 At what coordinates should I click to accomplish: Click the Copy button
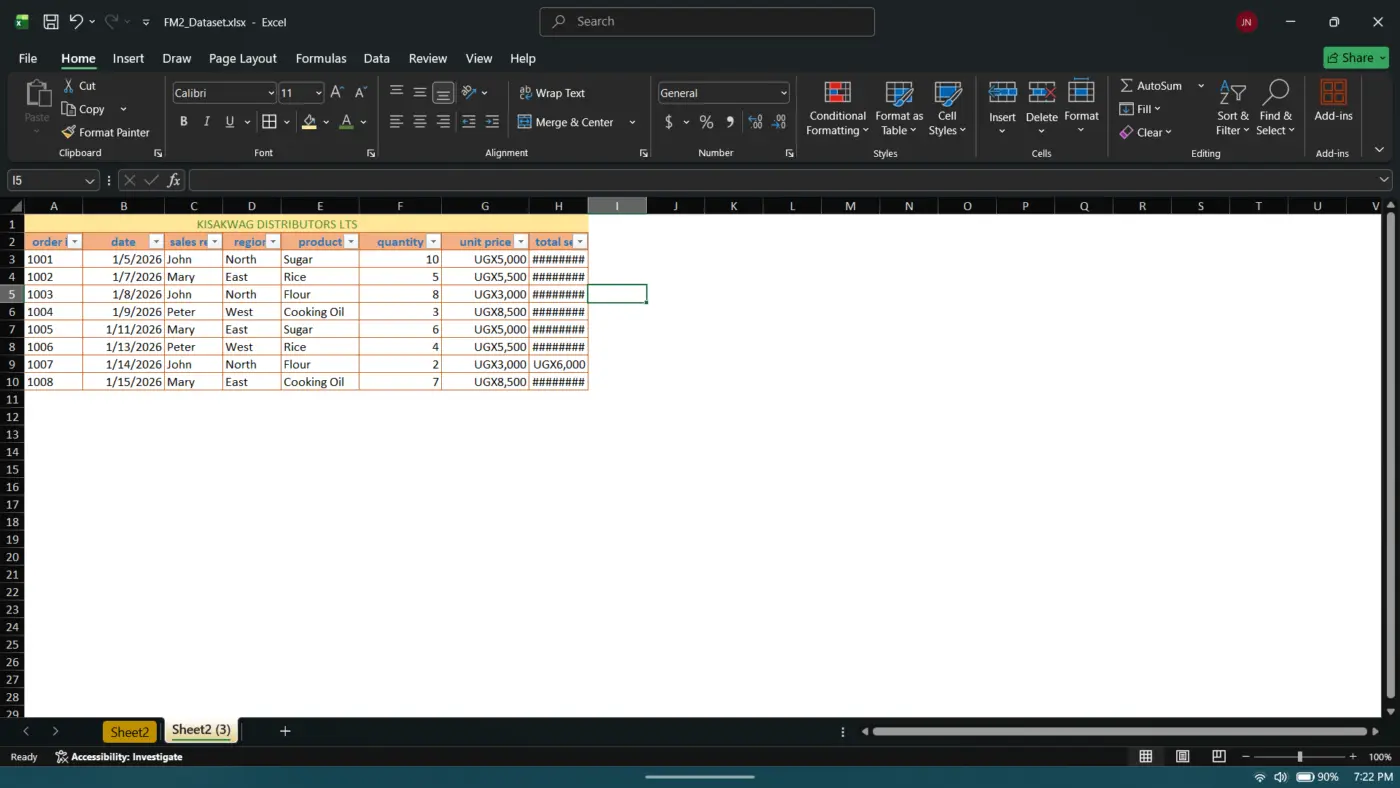pos(83,109)
